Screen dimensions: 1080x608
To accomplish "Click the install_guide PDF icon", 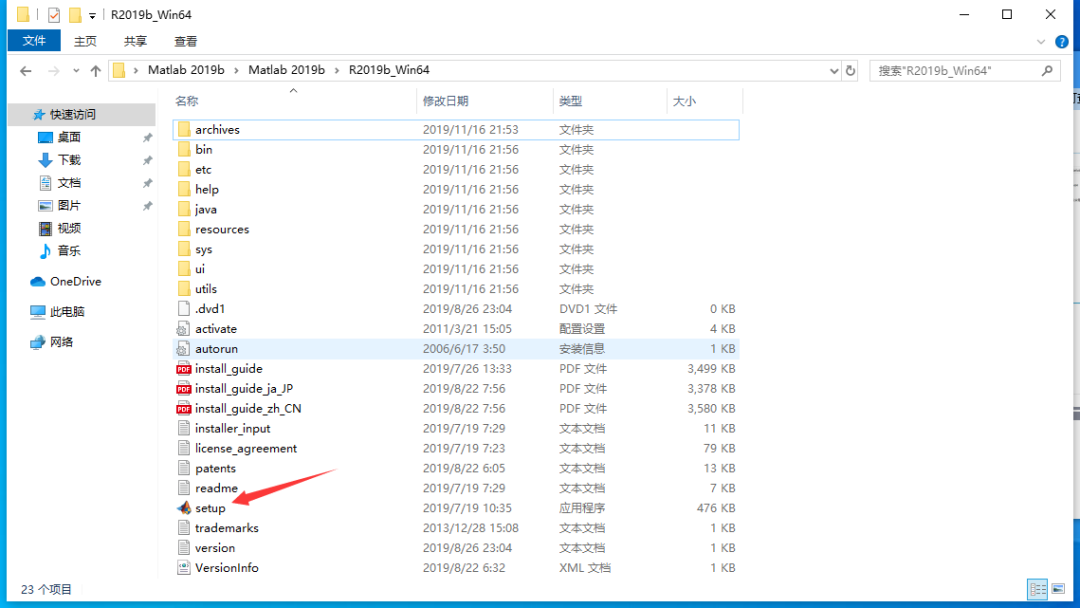I will pyautogui.click(x=184, y=369).
